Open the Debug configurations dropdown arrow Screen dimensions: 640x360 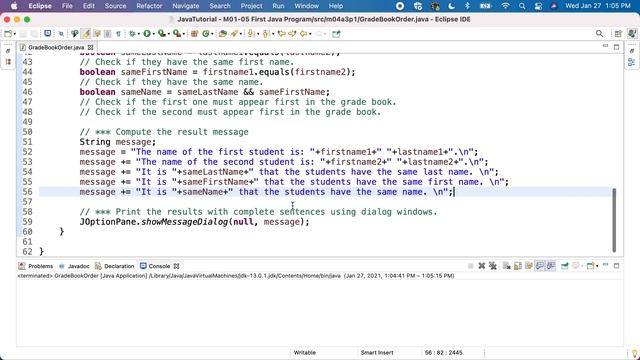click(139, 34)
